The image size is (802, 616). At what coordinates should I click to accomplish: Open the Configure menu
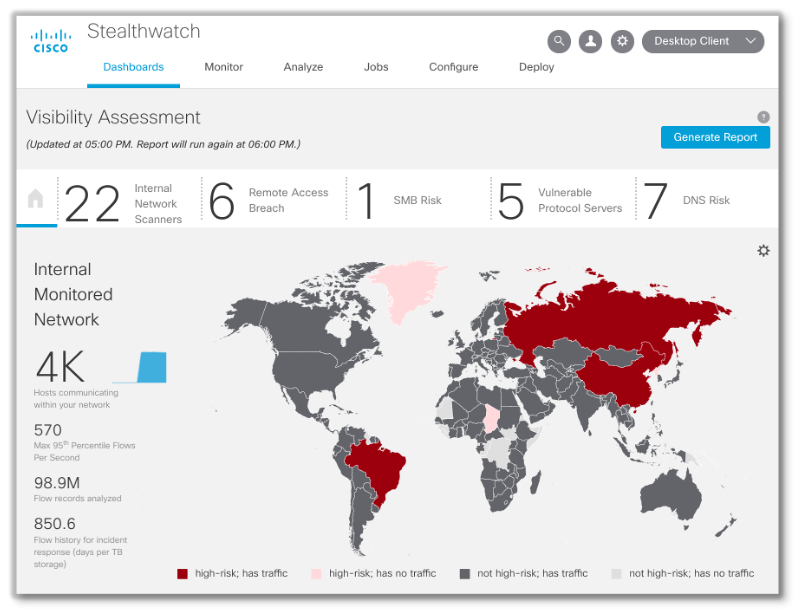[x=453, y=67]
